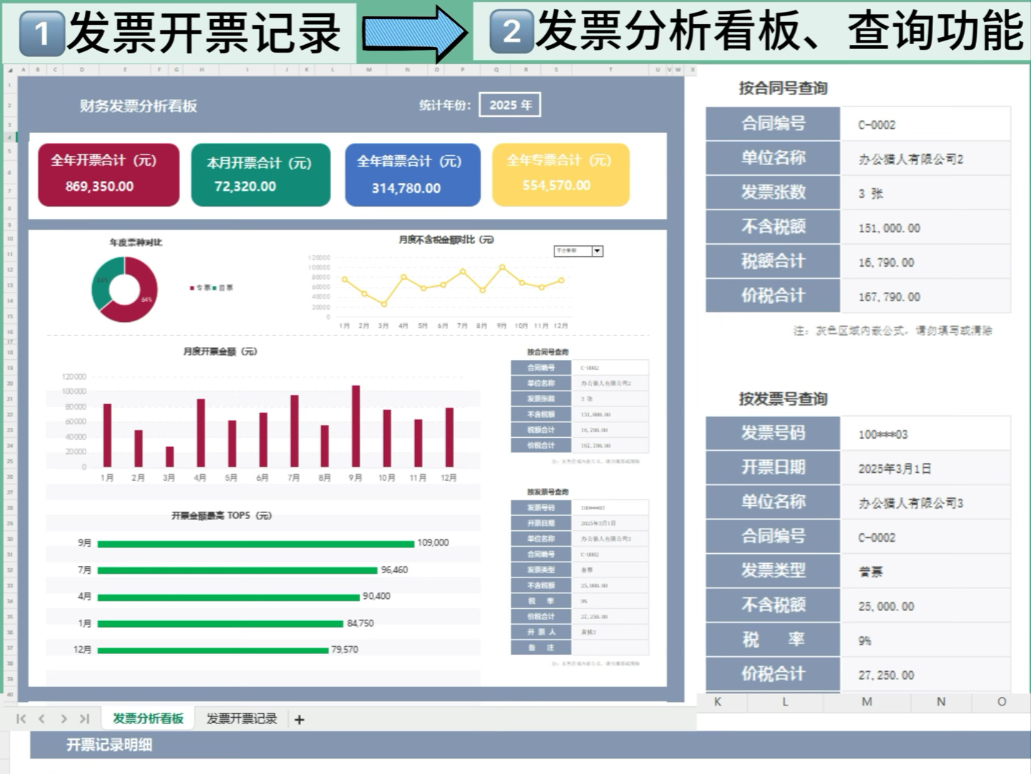The image size is (1031, 774).
Task: Click the 2025年 statistics year cell
Action: coord(511,104)
